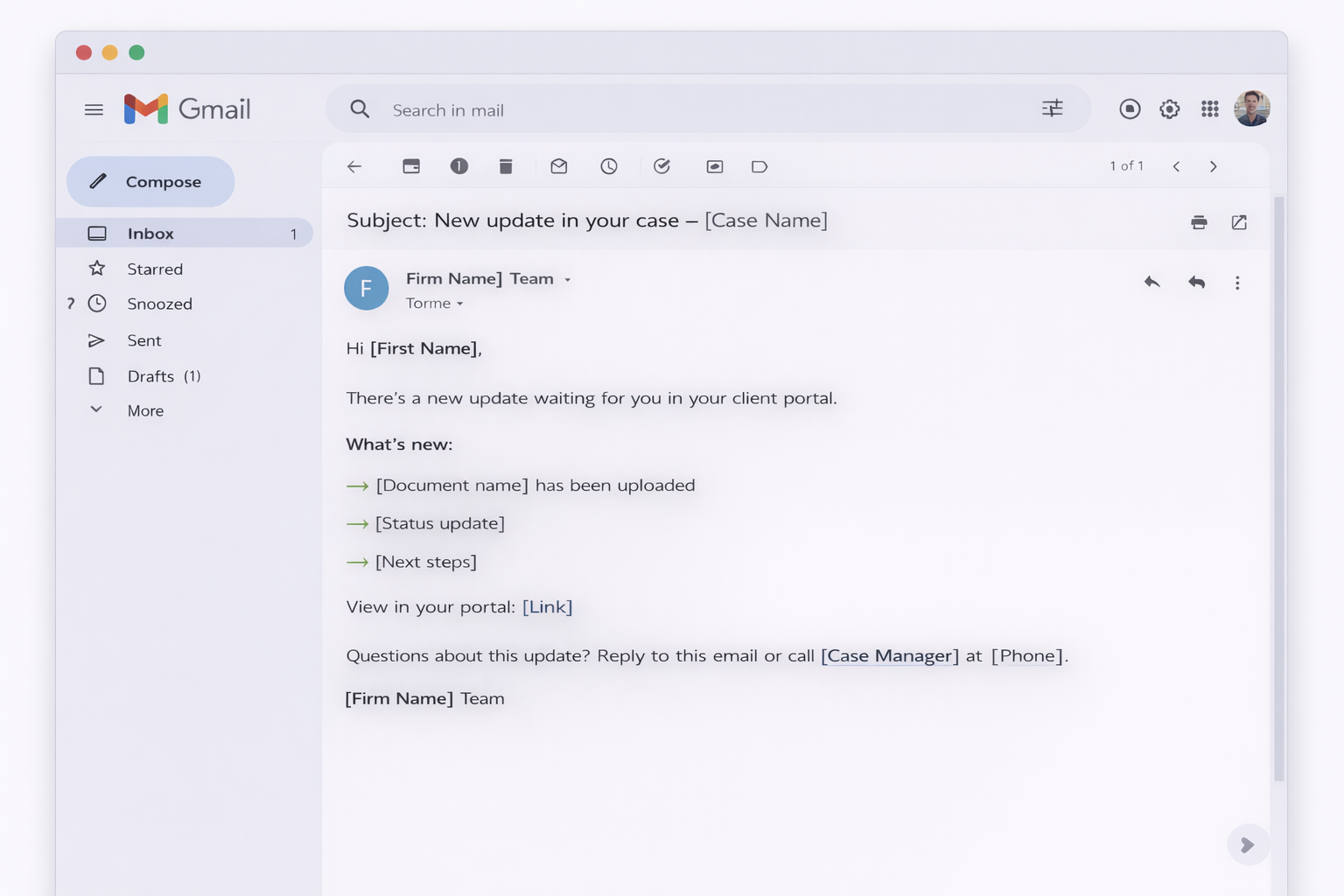The height and width of the screenshot is (896, 1344).
Task: Add to tasks with the checkmark icon
Action: click(x=662, y=166)
